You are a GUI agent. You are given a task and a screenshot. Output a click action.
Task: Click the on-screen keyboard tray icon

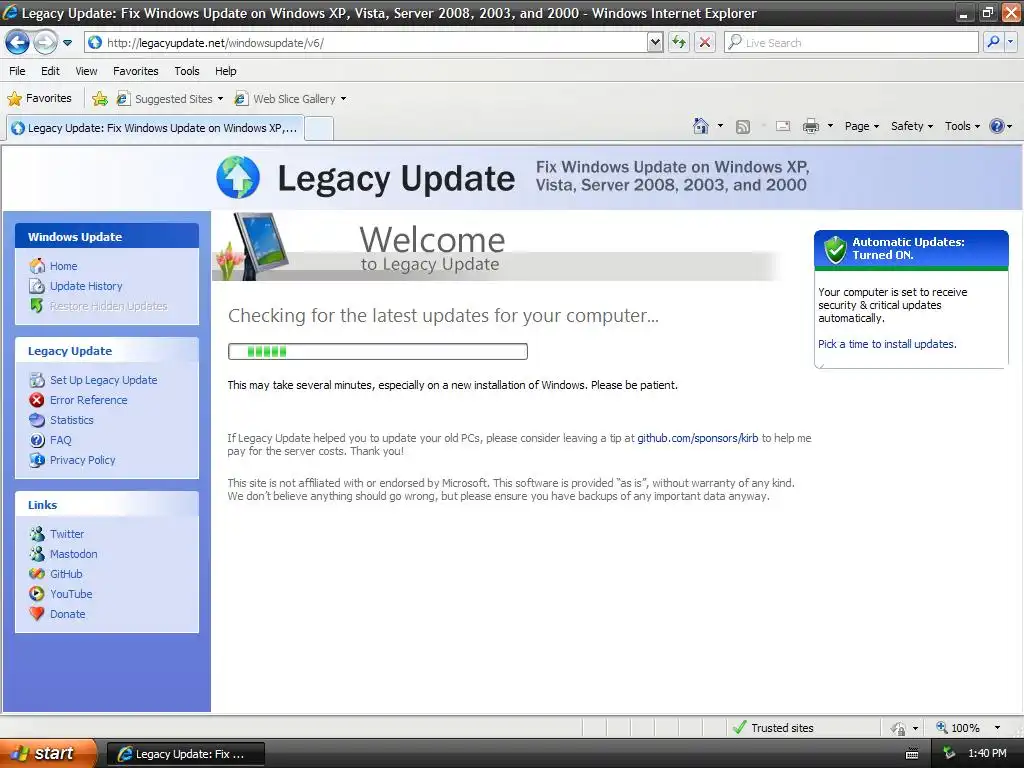pos(912,754)
